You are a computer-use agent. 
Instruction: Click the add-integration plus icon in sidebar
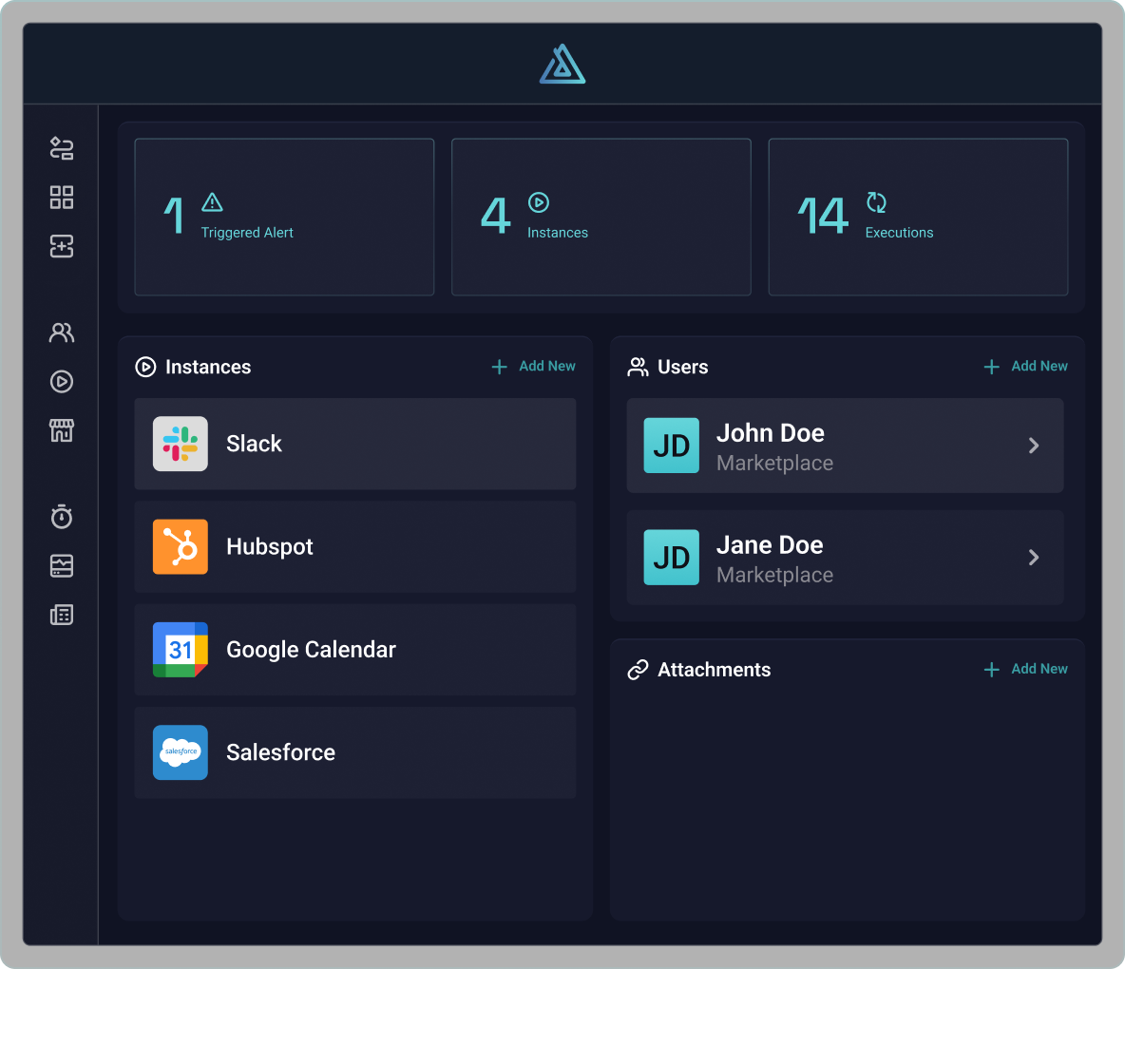[x=62, y=246]
